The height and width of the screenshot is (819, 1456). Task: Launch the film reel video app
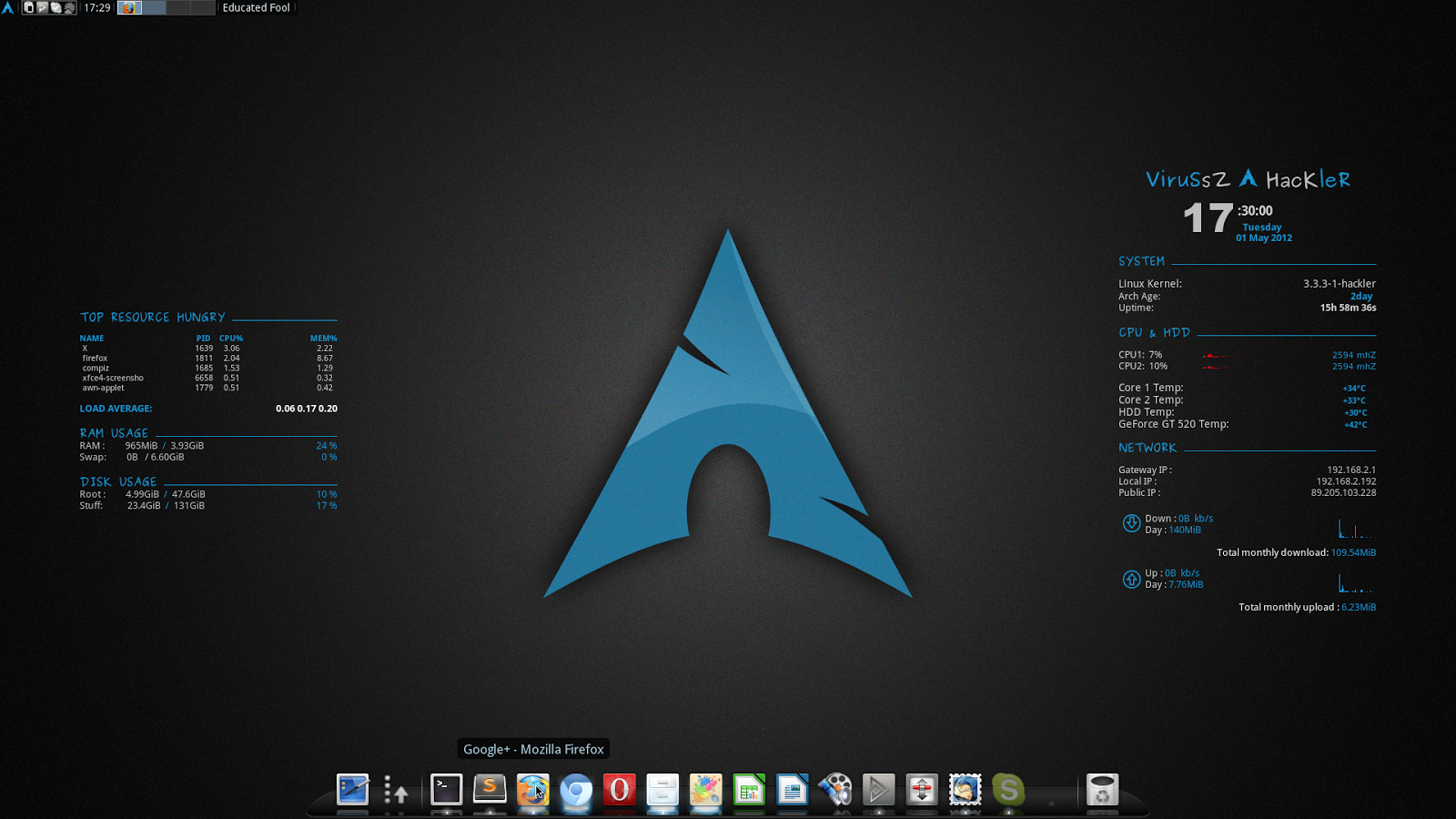click(835, 790)
